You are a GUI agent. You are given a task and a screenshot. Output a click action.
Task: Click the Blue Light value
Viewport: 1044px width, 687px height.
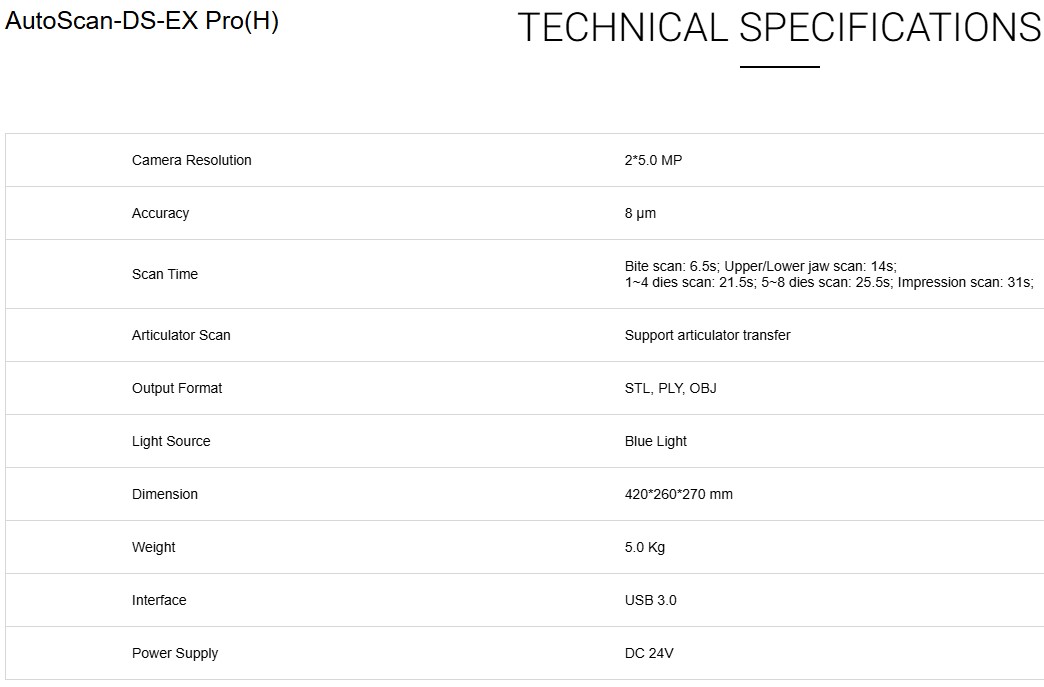[x=656, y=441]
